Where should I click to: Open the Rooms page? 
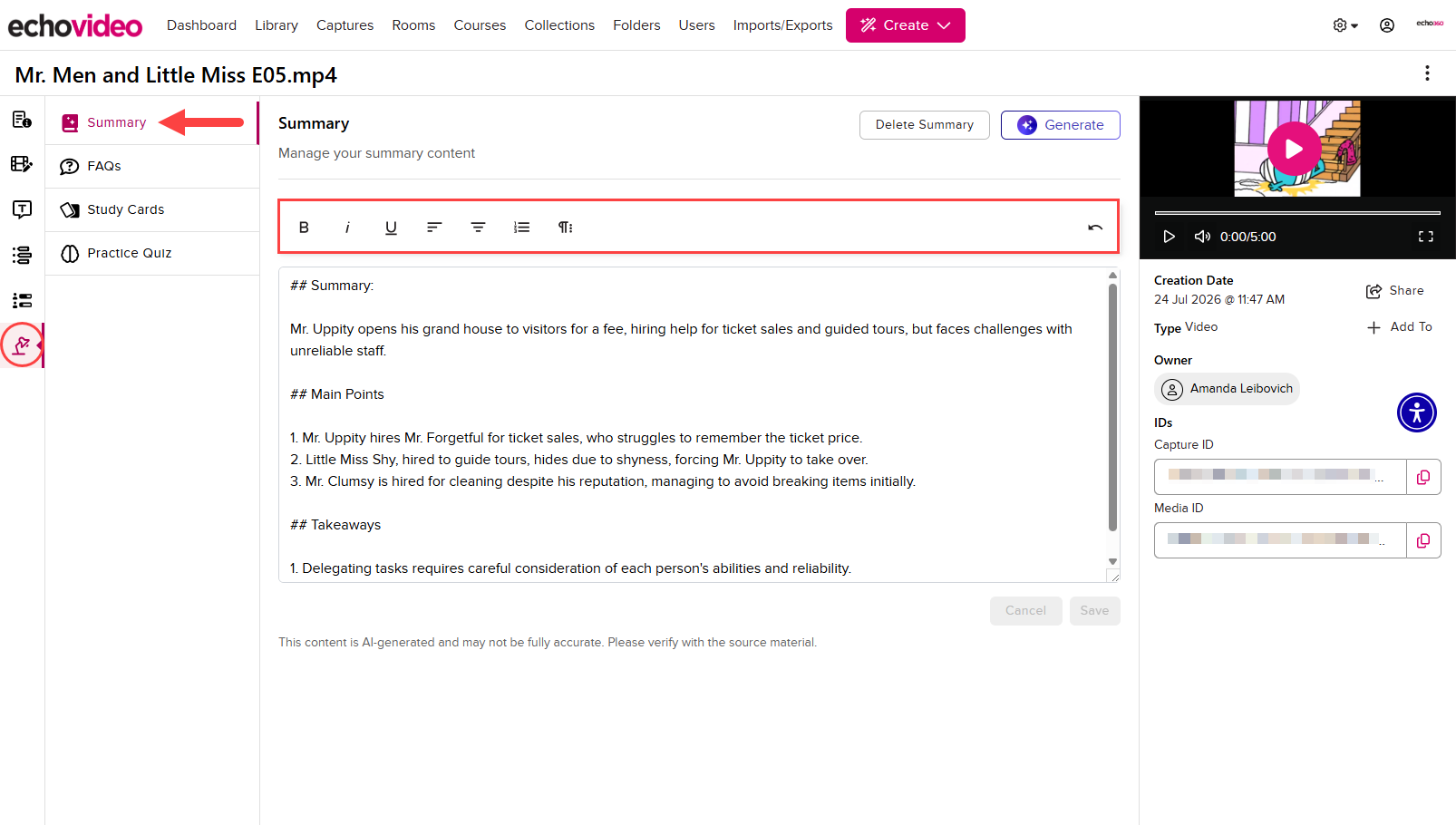pos(413,25)
